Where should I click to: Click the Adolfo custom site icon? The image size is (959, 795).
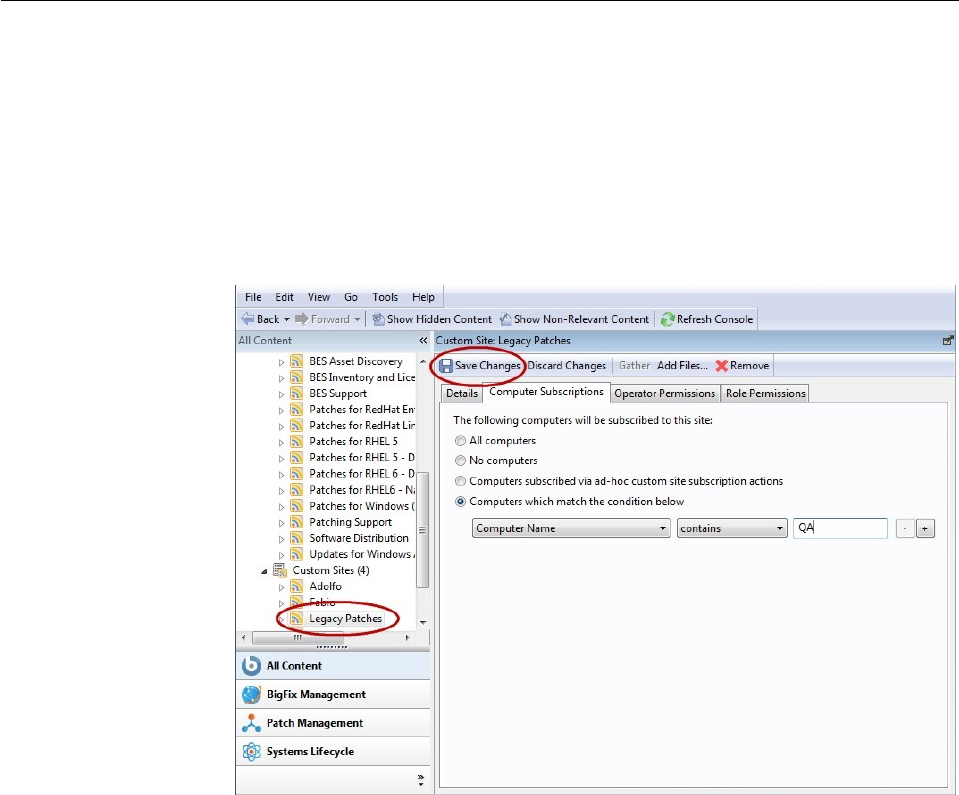click(x=297, y=586)
